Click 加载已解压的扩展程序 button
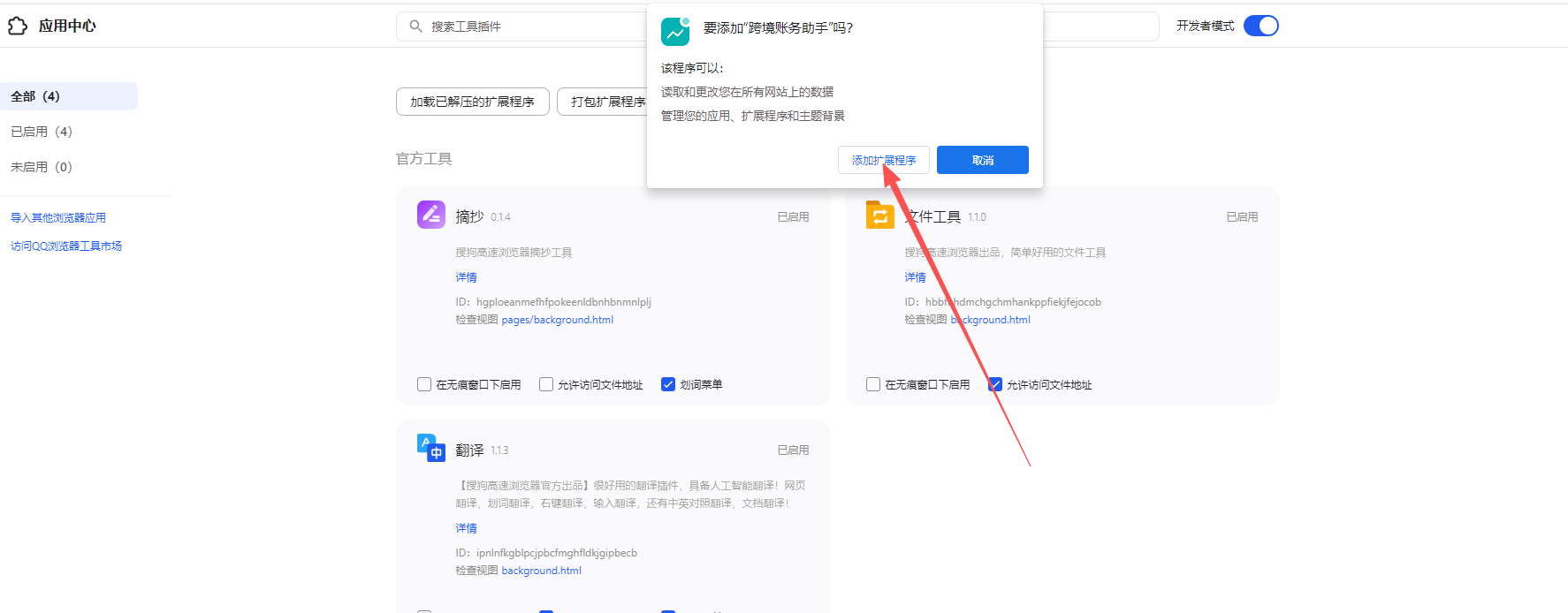The height and width of the screenshot is (613, 1568). [x=473, y=102]
